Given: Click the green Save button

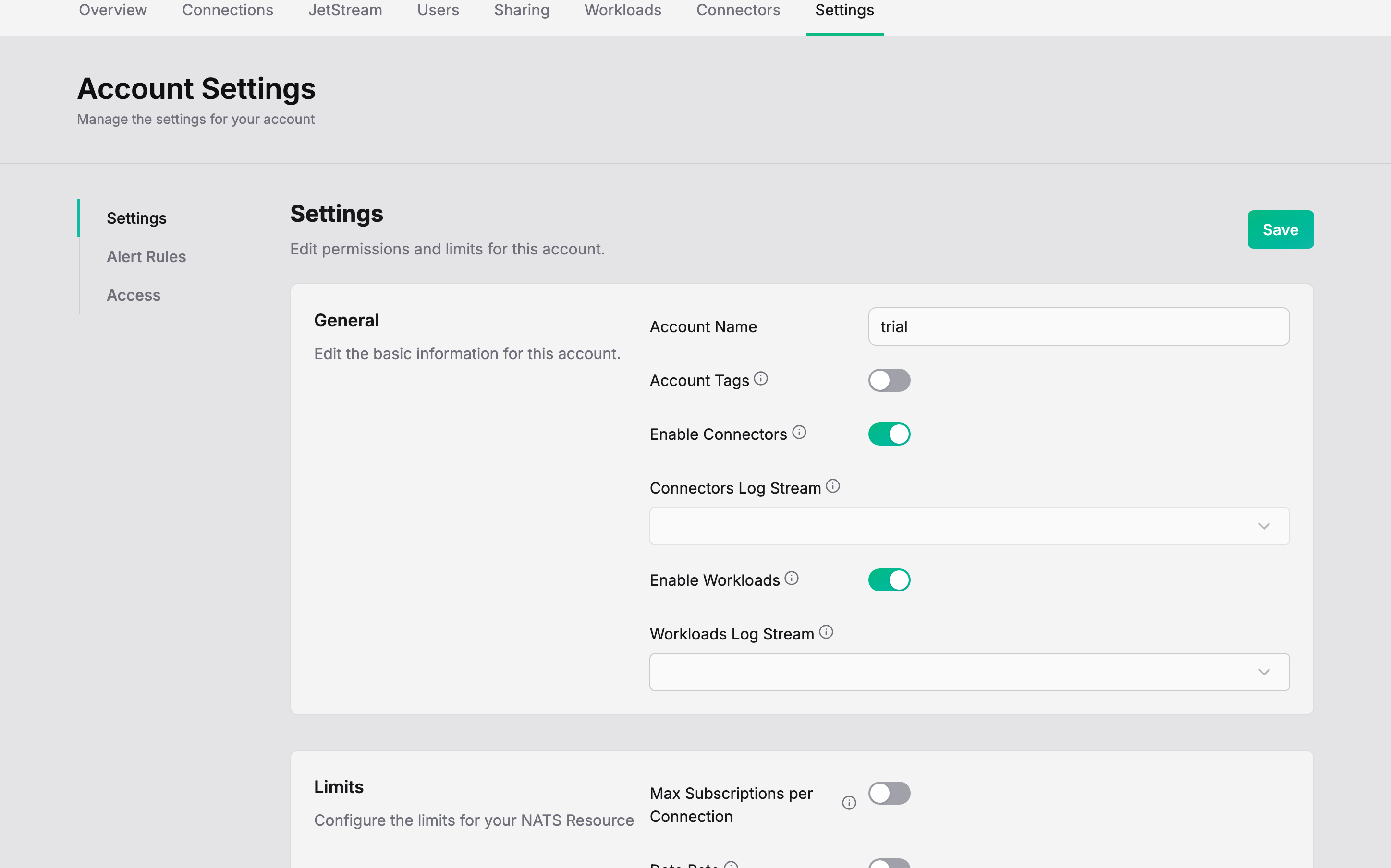Looking at the screenshot, I should [x=1280, y=229].
